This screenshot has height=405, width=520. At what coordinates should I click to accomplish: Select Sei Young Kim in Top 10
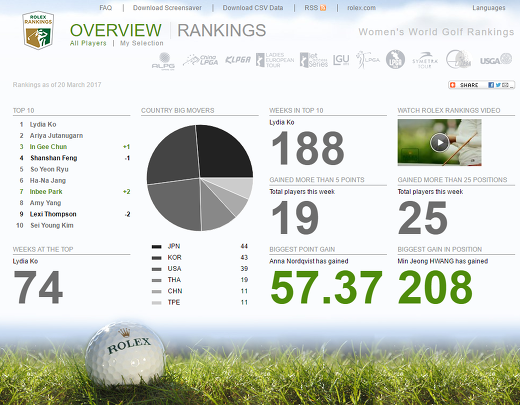pos(52,225)
